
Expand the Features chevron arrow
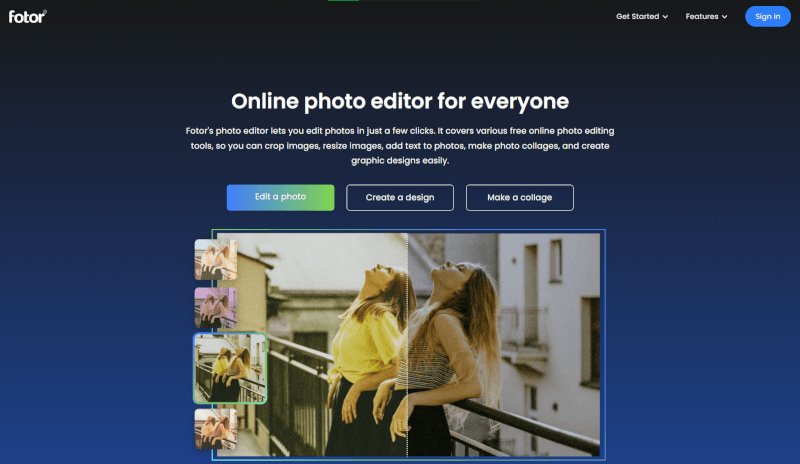(724, 17)
